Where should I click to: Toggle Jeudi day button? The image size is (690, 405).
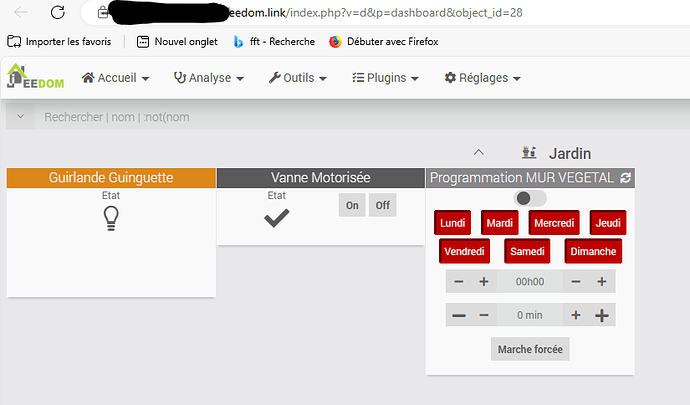[608, 223]
